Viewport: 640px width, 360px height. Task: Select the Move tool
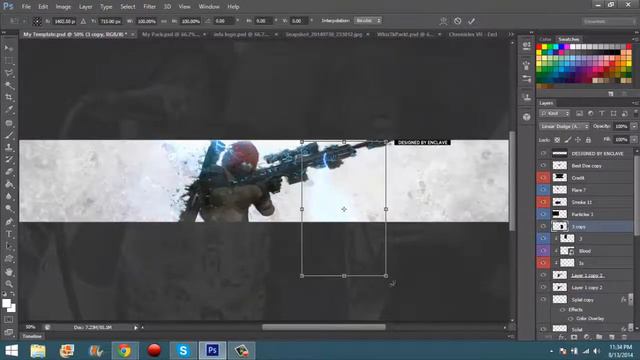(9, 48)
